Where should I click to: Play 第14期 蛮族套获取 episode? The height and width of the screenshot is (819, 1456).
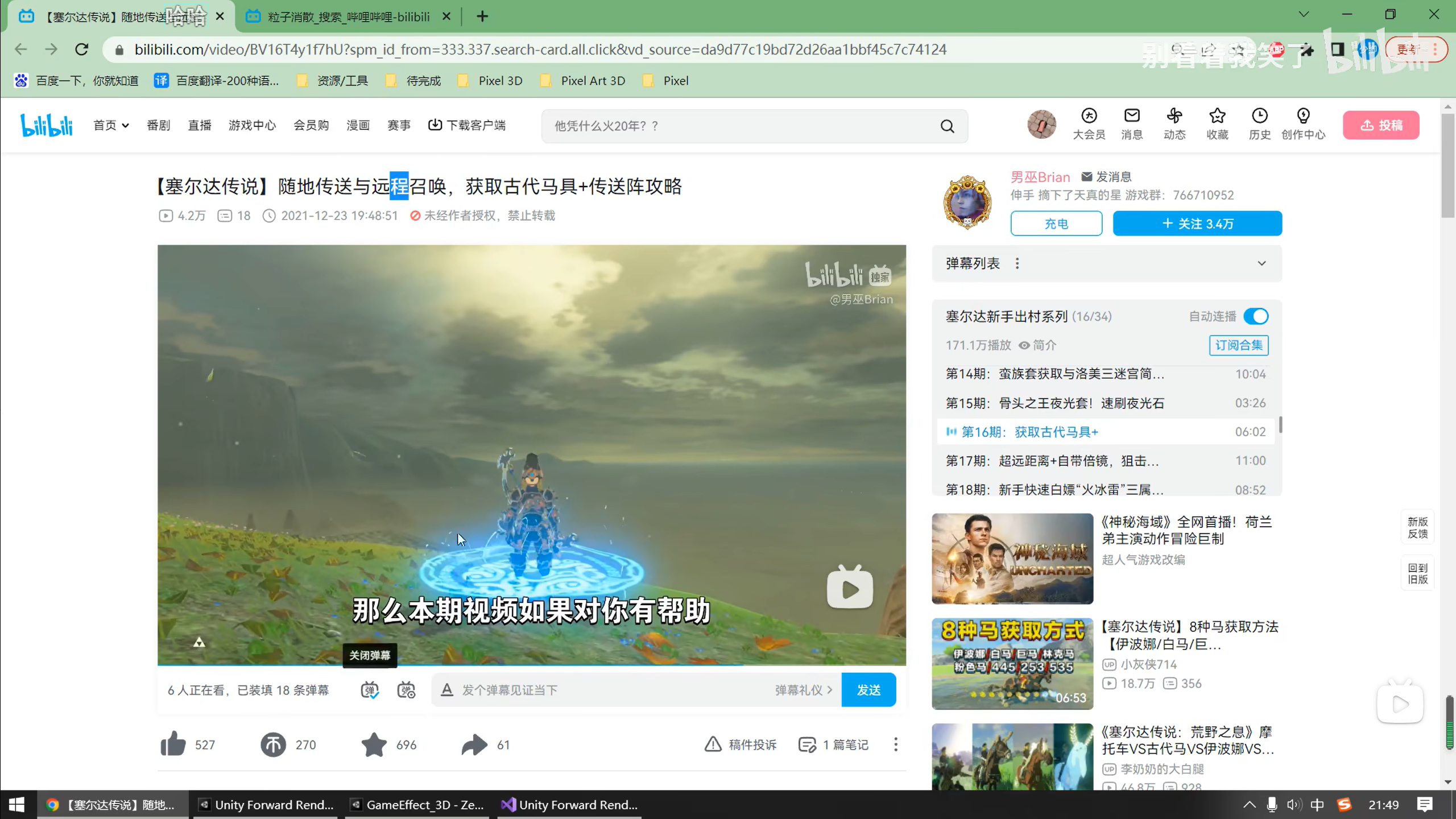(x=1106, y=374)
